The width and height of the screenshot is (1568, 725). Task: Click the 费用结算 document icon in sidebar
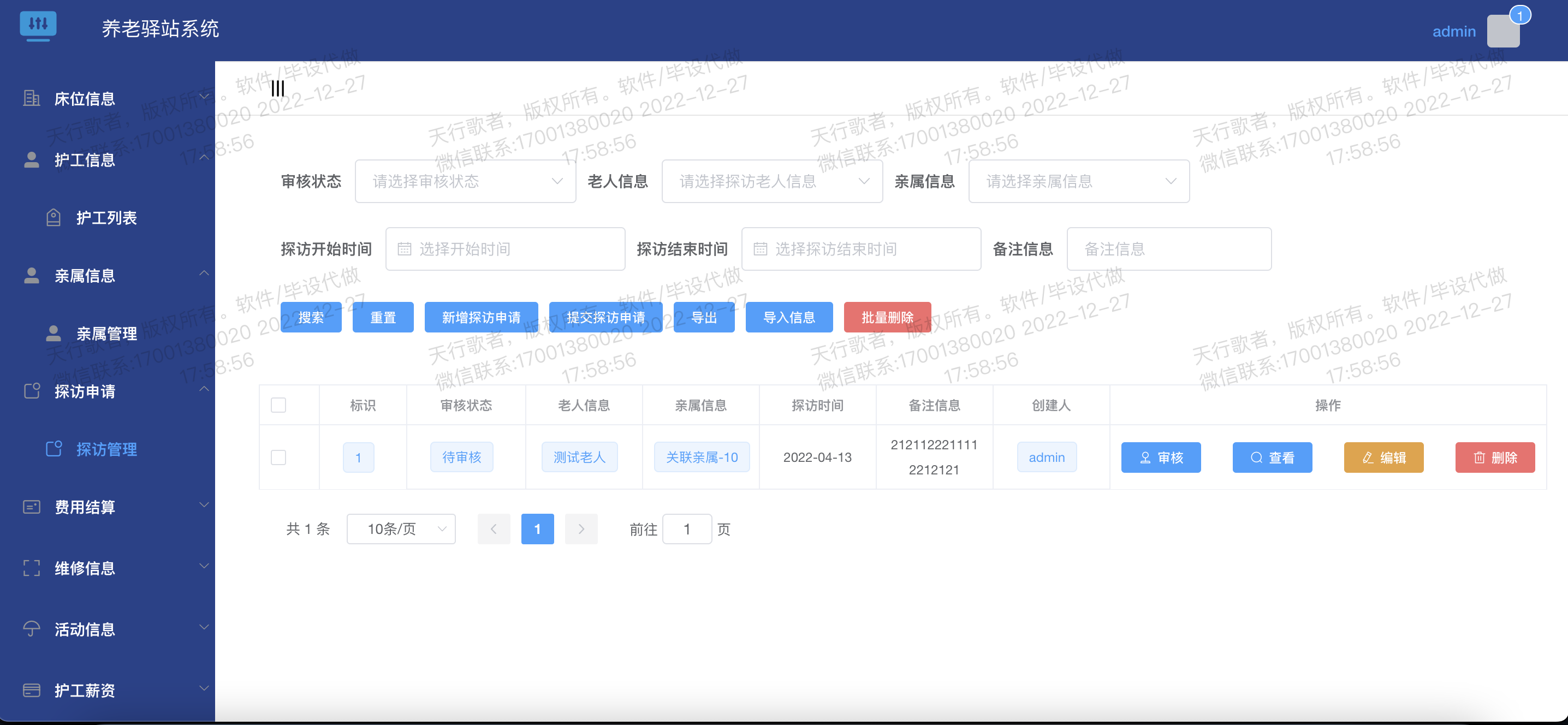31,506
